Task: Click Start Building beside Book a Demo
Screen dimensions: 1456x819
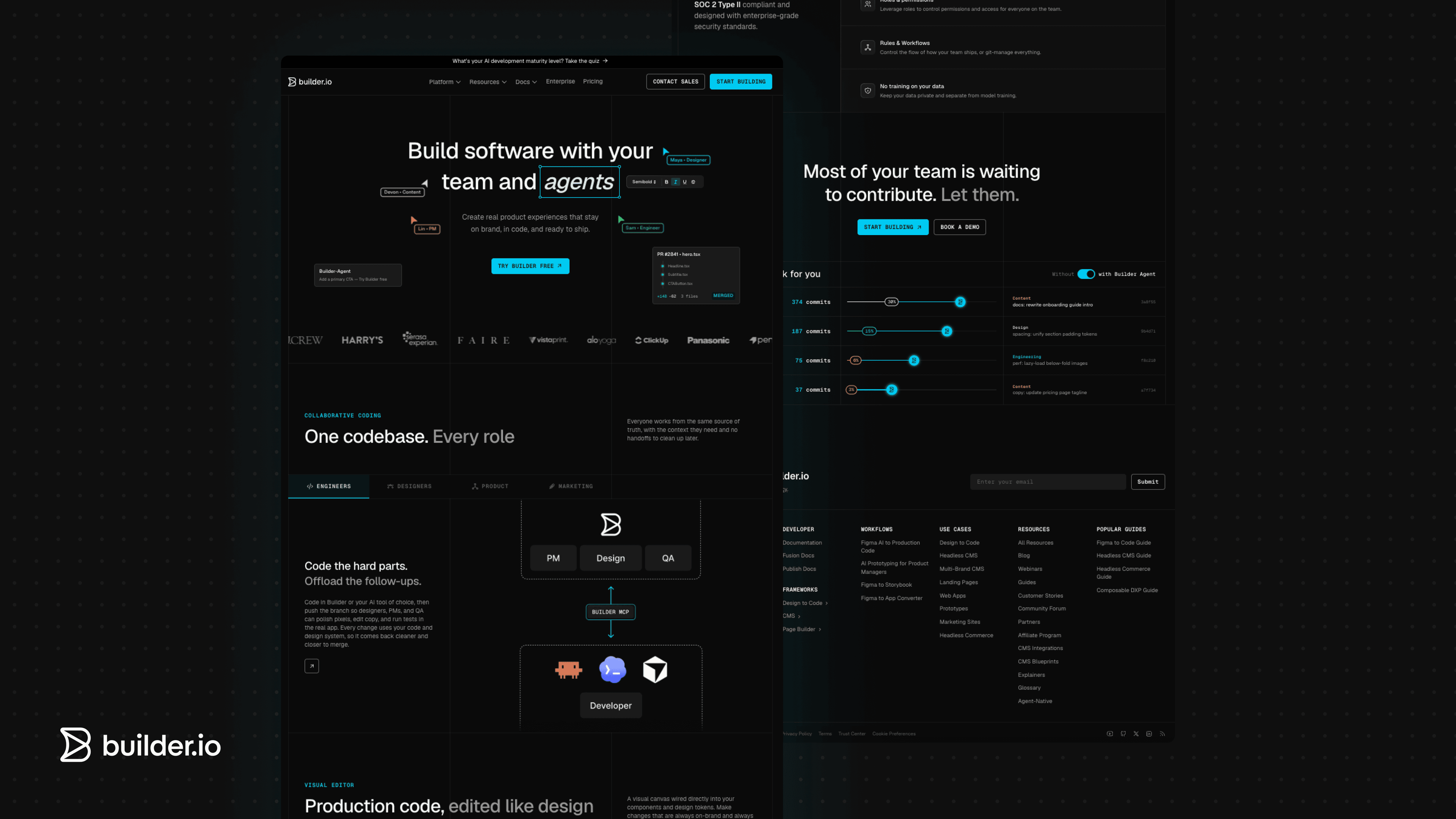Action: click(x=893, y=227)
